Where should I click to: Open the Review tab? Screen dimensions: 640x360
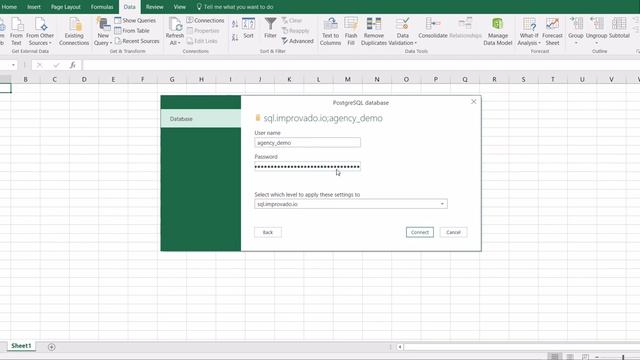[154, 7]
